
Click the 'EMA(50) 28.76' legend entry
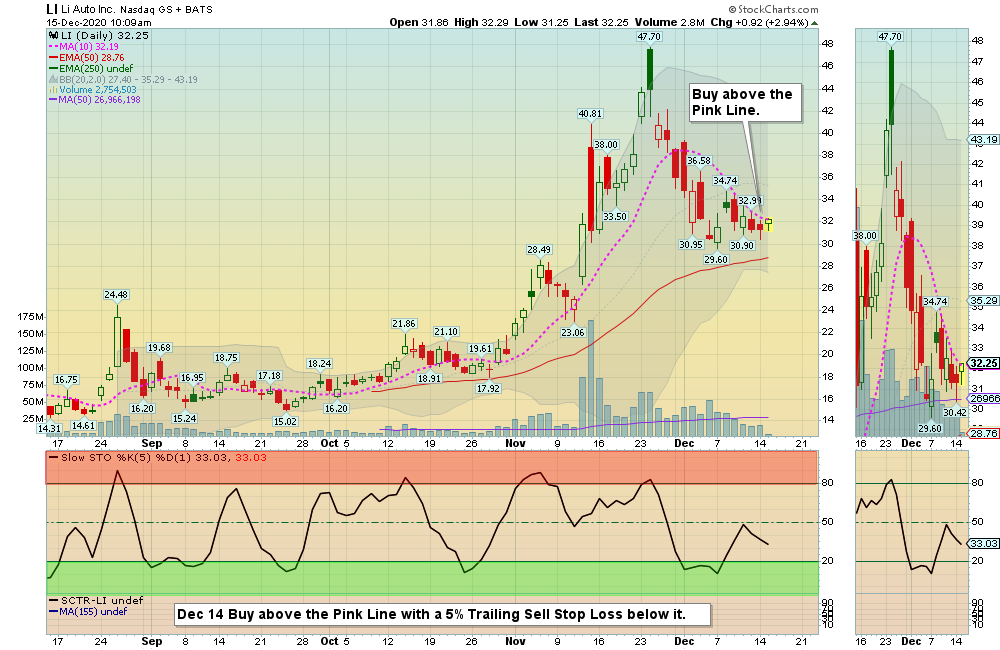tap(87, 57)
